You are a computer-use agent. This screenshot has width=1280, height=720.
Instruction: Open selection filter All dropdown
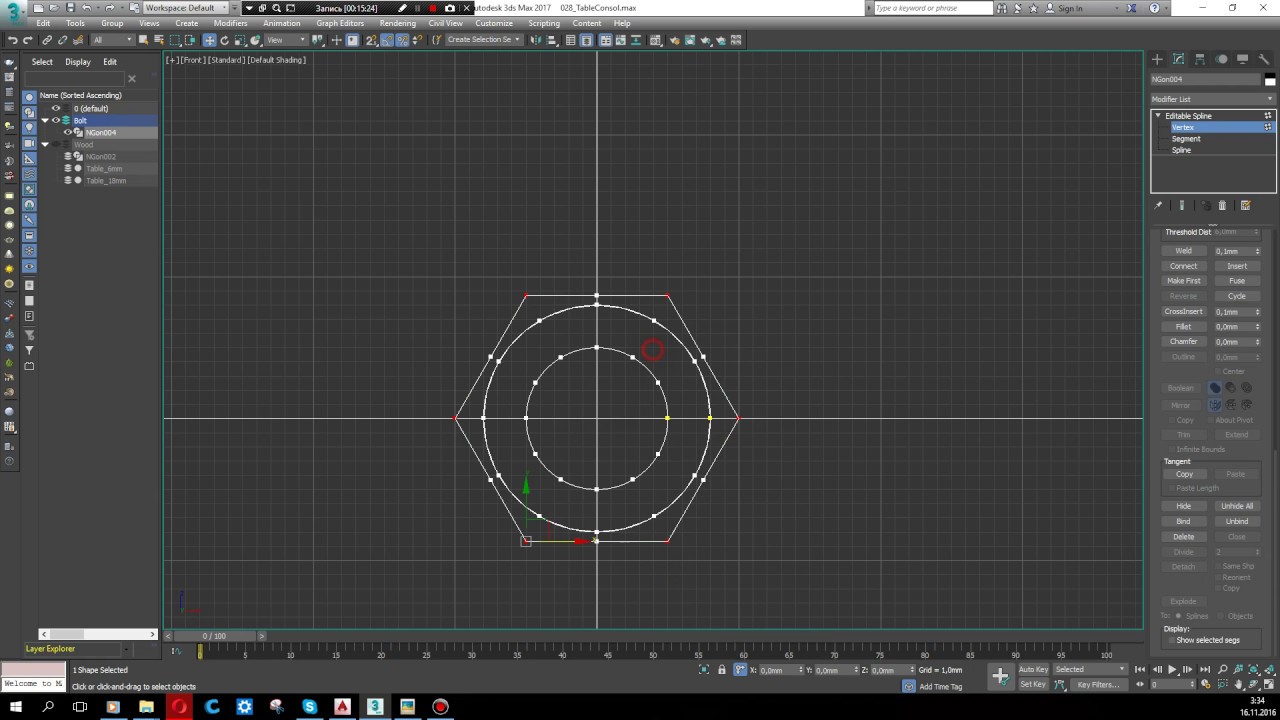tap(111, 40)
